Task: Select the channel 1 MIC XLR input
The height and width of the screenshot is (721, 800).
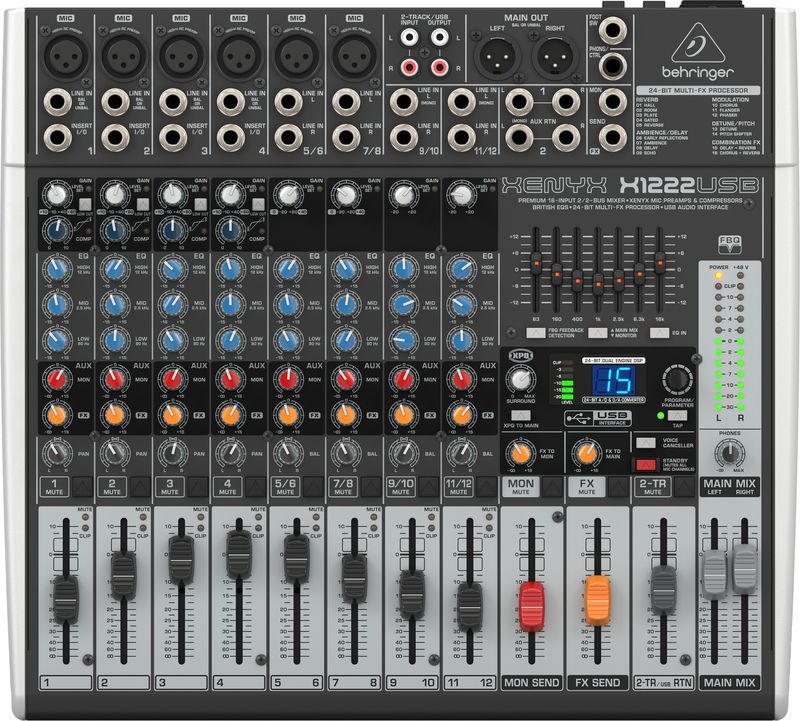Action: [x=66, y=55]
